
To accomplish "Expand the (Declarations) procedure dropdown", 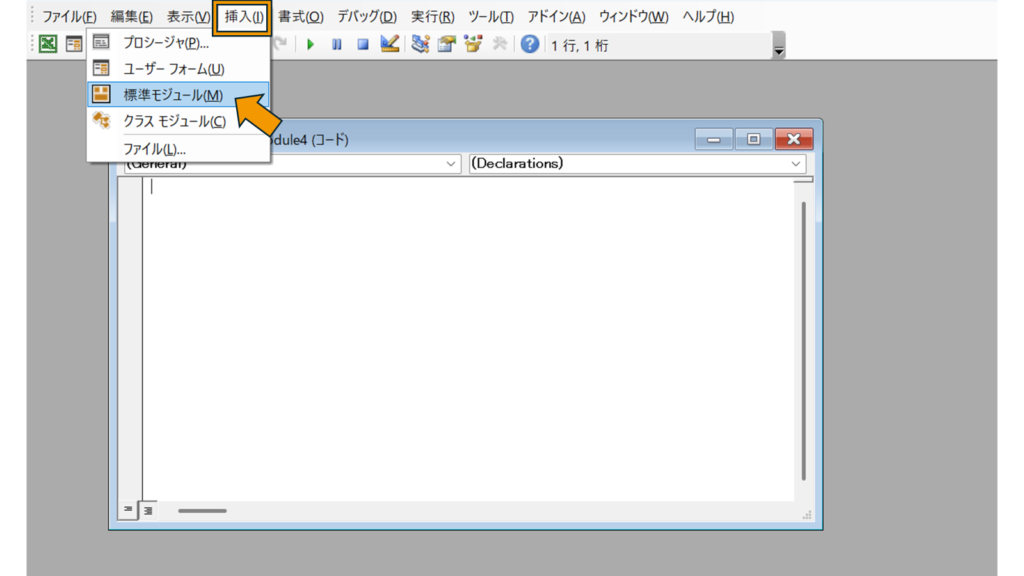I will (x=797, y=164).
